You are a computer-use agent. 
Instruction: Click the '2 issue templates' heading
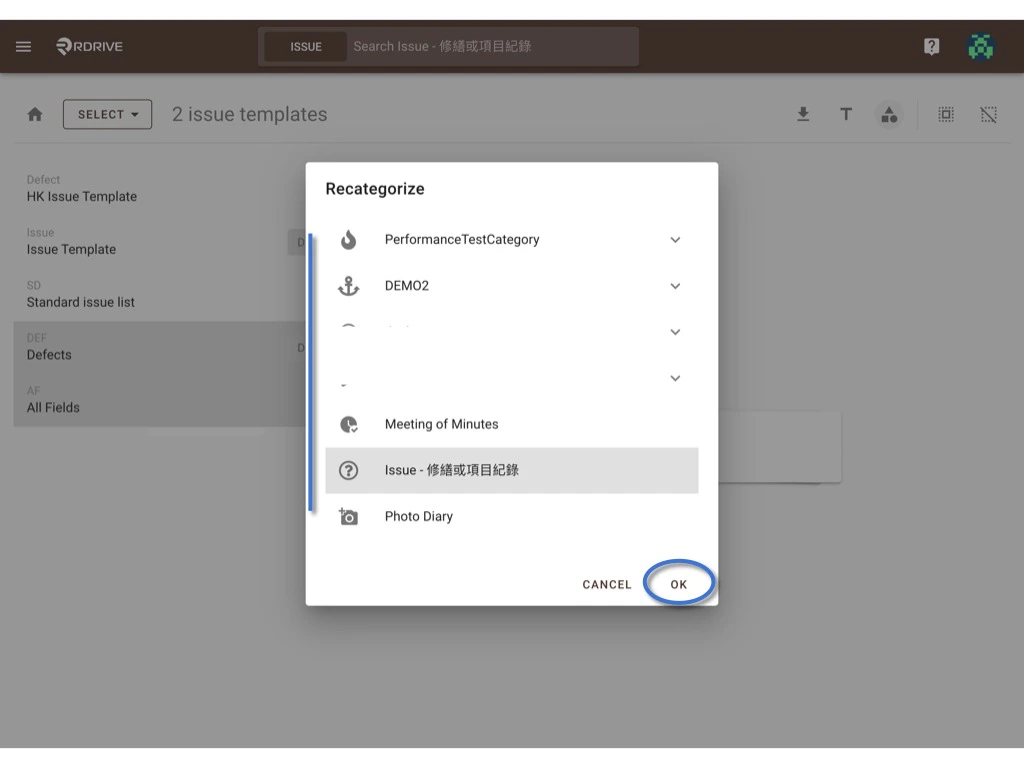(249, 114)
